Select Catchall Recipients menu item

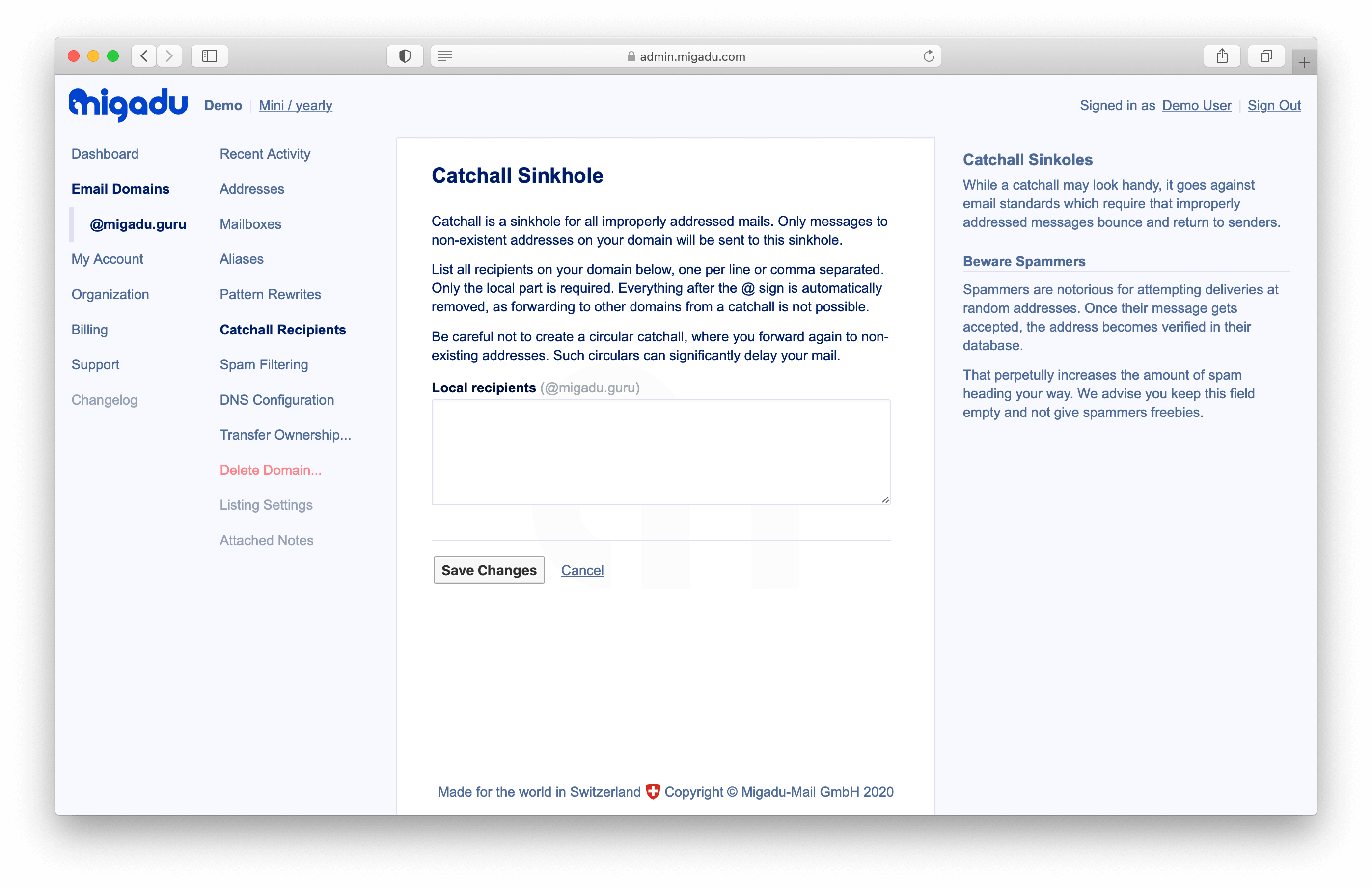click(282, 329)
